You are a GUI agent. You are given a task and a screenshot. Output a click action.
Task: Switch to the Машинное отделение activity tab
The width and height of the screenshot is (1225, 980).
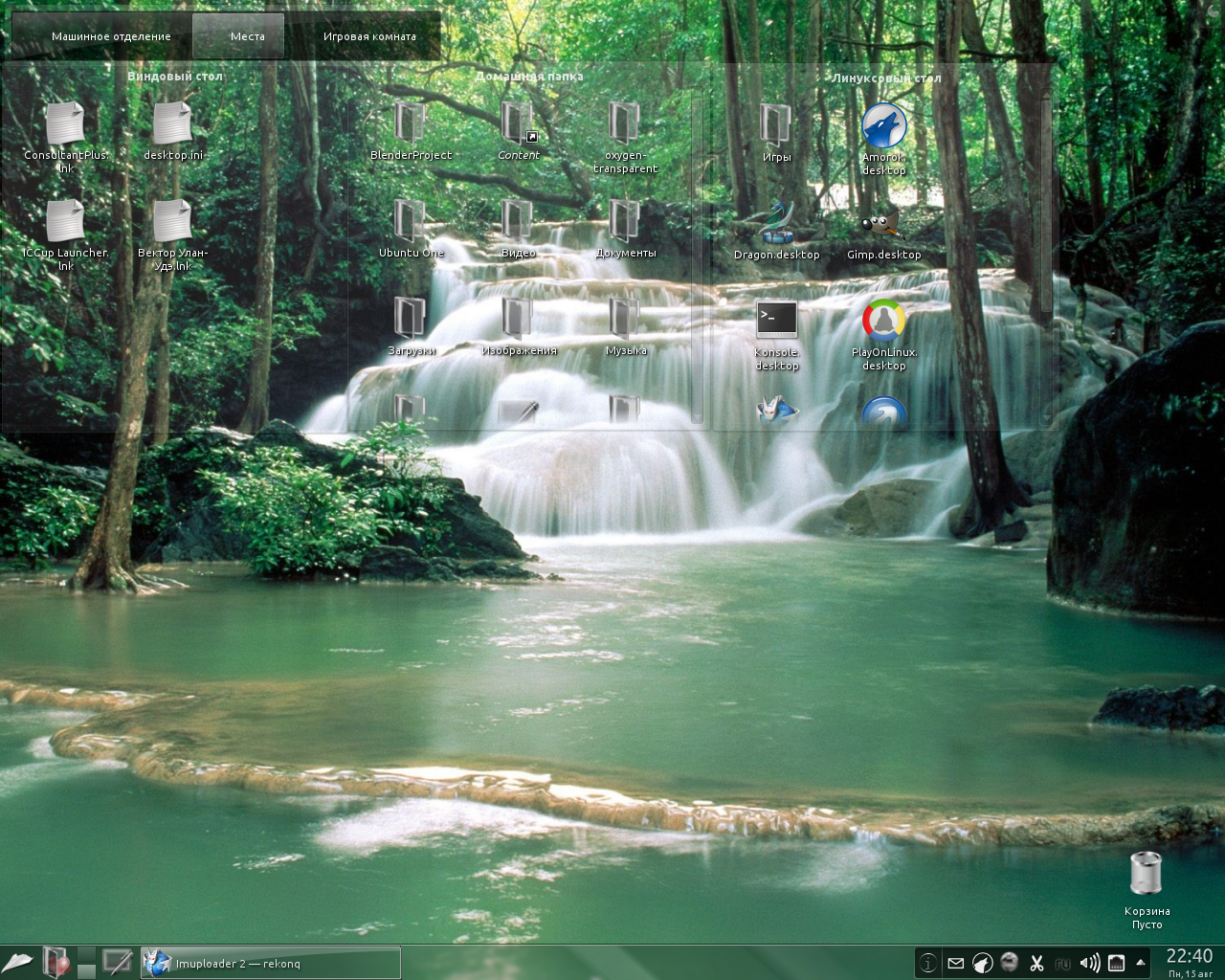coord(113,35)
